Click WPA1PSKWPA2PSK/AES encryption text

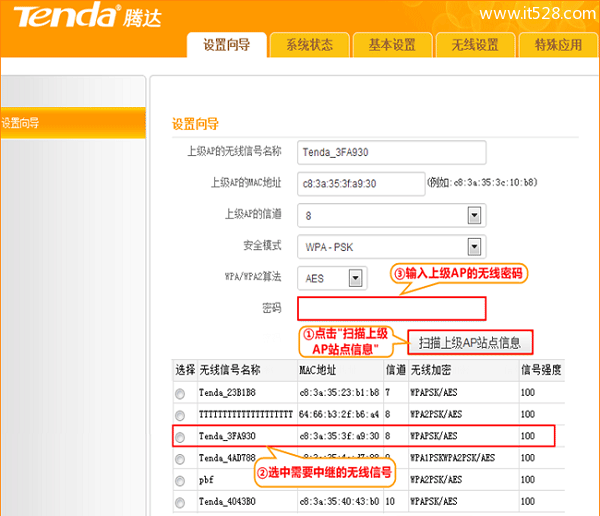[x=453, y=458]
